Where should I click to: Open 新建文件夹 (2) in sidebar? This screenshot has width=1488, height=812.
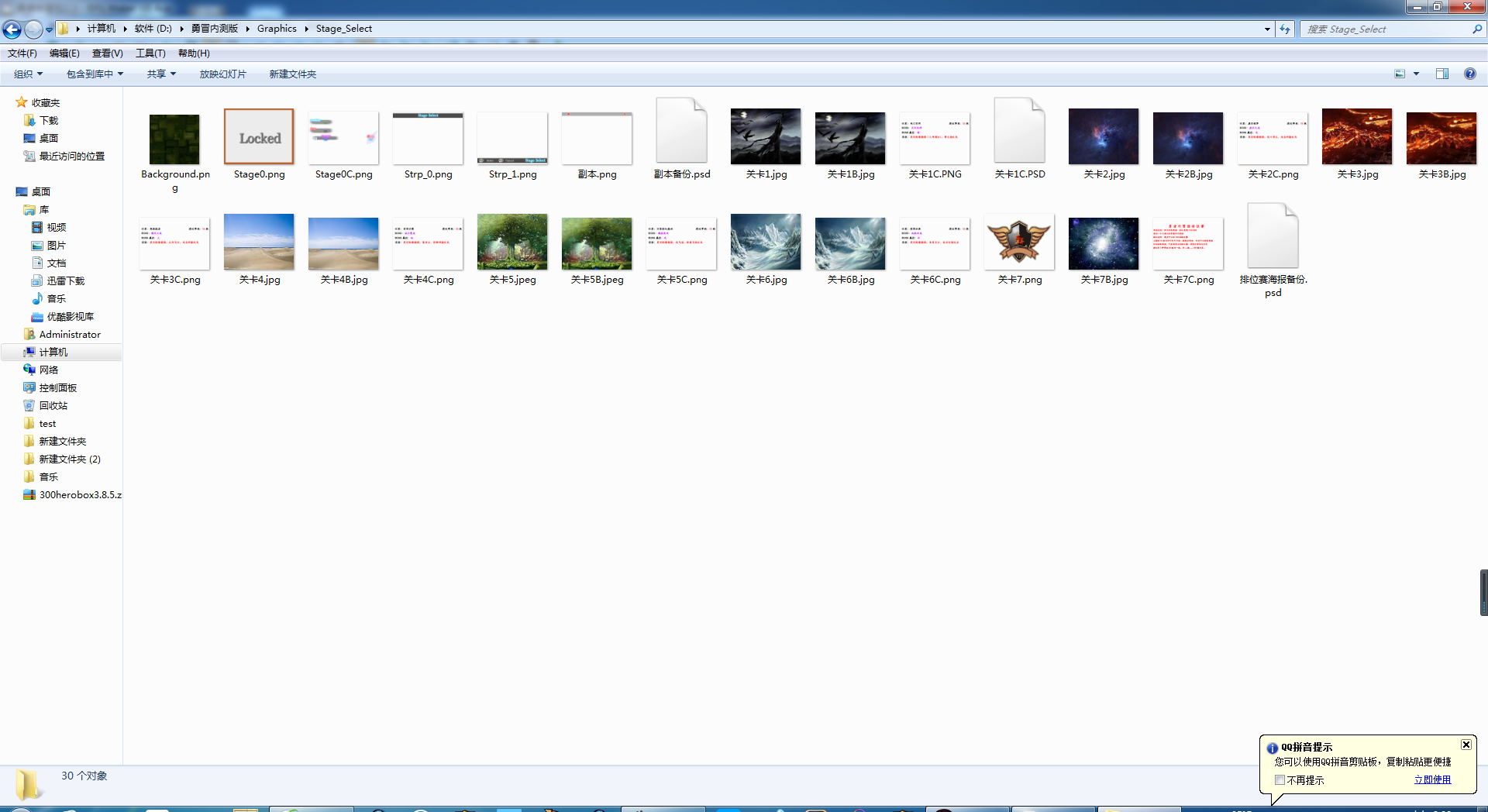point(63,459)
